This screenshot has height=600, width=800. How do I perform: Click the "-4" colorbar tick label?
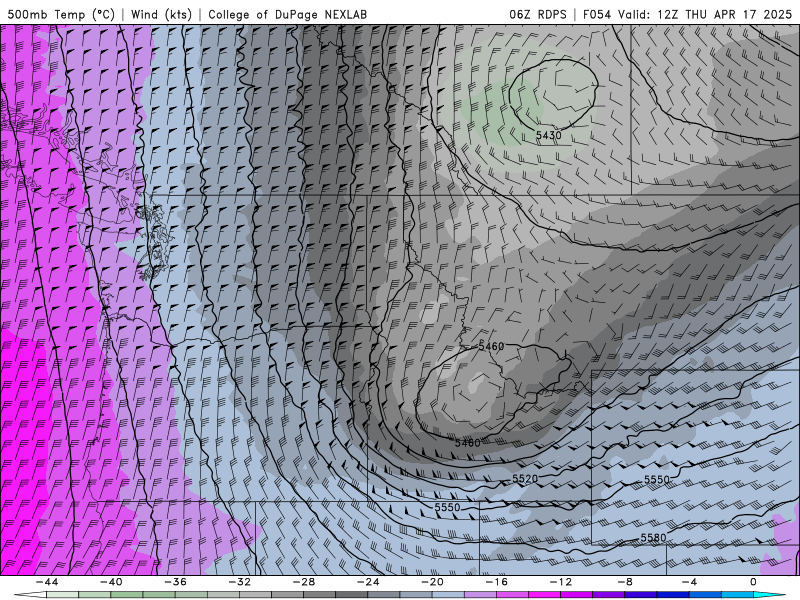coord(690,582)
